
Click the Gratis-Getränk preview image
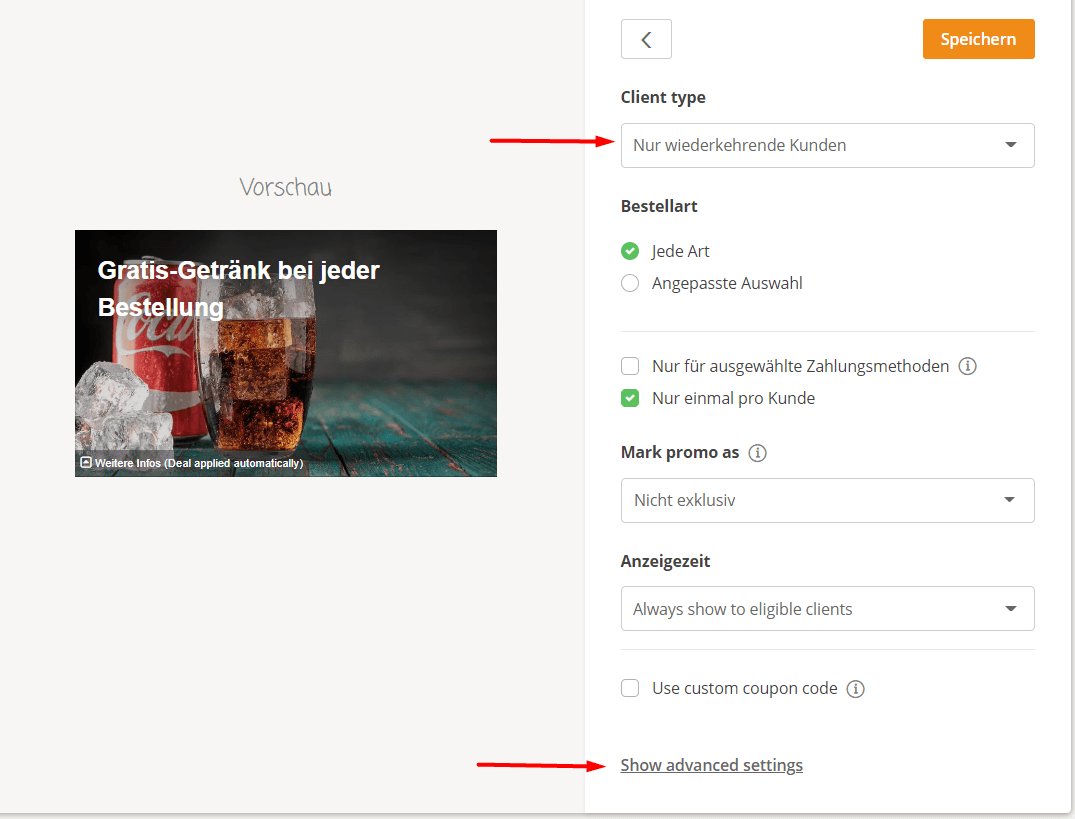point(286,353)
